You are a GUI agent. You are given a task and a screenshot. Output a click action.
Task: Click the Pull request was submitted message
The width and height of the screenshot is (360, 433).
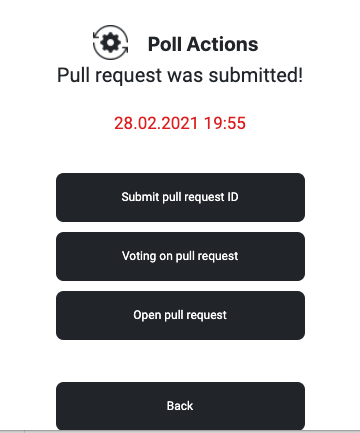pos(180,75)
